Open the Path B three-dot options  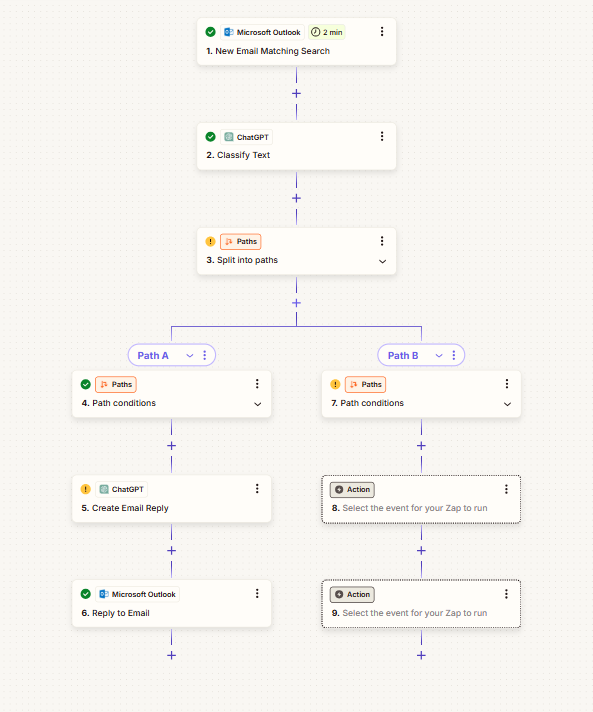tap(454, 355)
